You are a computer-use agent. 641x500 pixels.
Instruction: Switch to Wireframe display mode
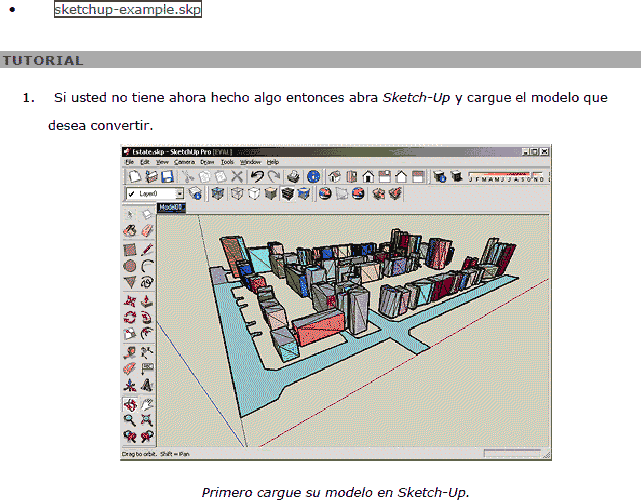237,193
